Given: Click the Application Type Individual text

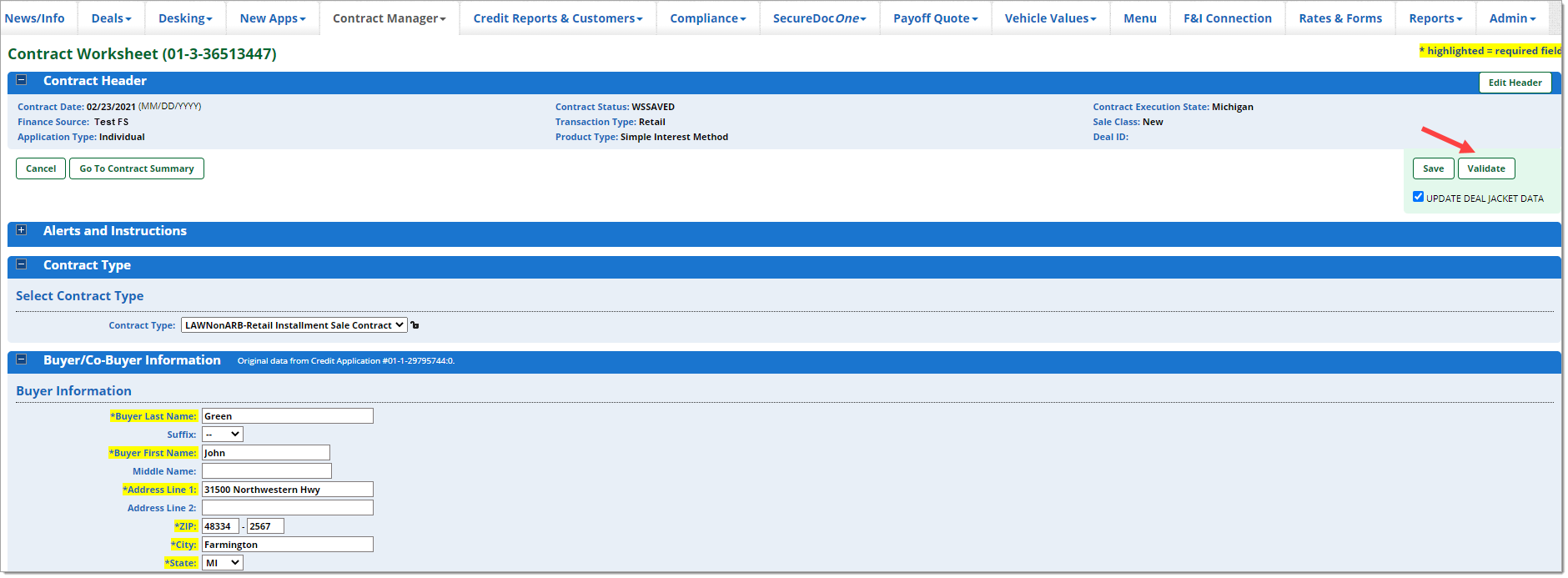Looking at the screenshot, I should [x=122, y=137].
